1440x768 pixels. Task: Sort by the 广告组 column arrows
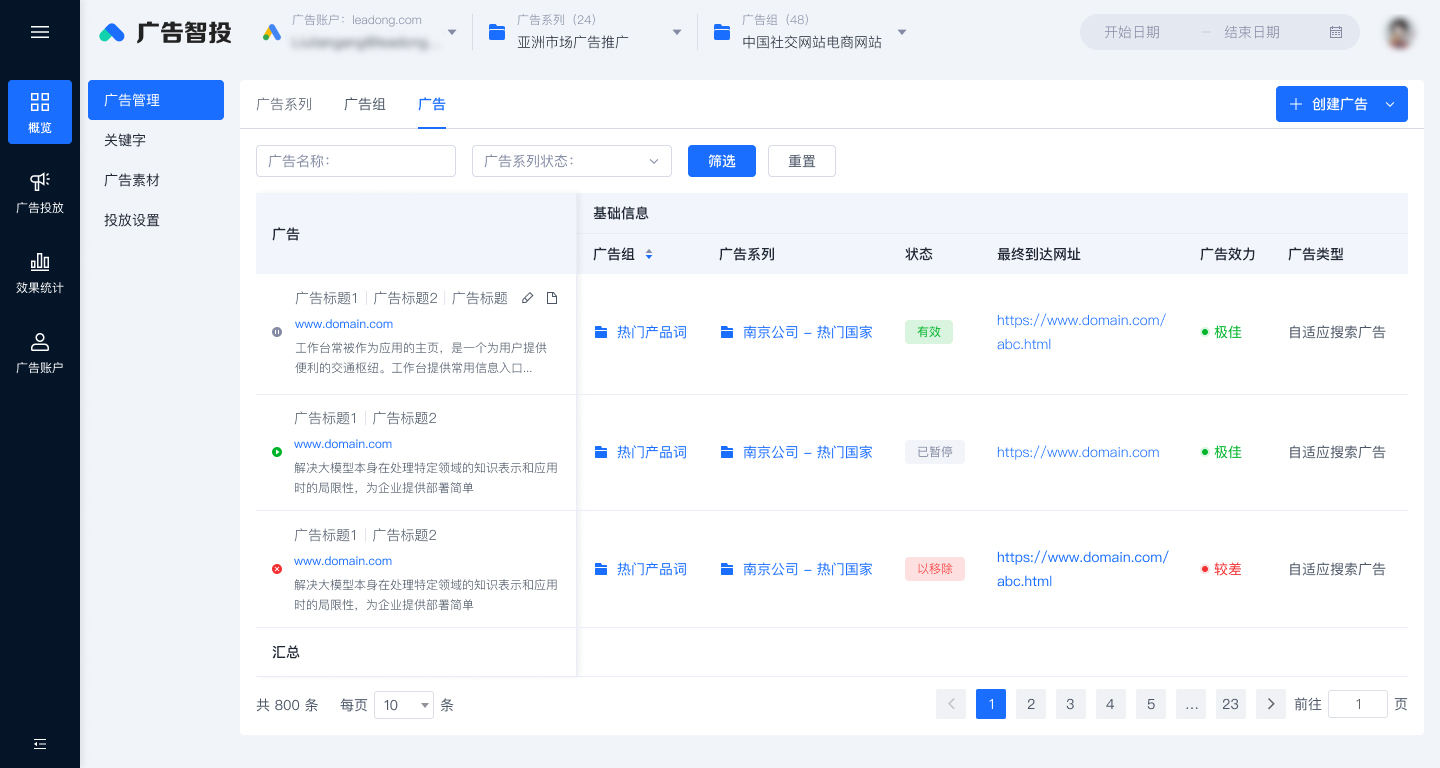649,254
